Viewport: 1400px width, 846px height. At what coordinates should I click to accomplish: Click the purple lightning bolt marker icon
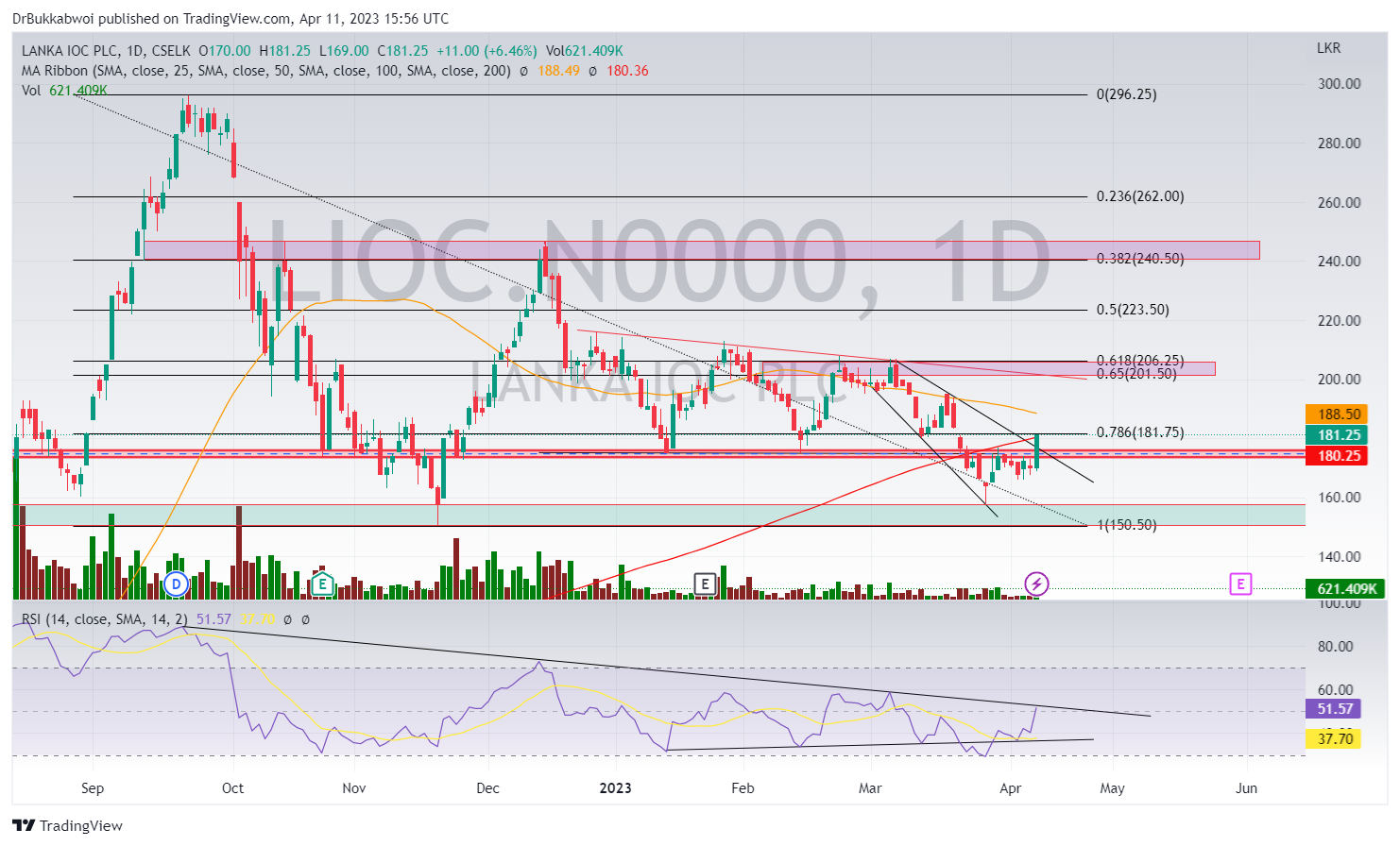[1036, 584]
